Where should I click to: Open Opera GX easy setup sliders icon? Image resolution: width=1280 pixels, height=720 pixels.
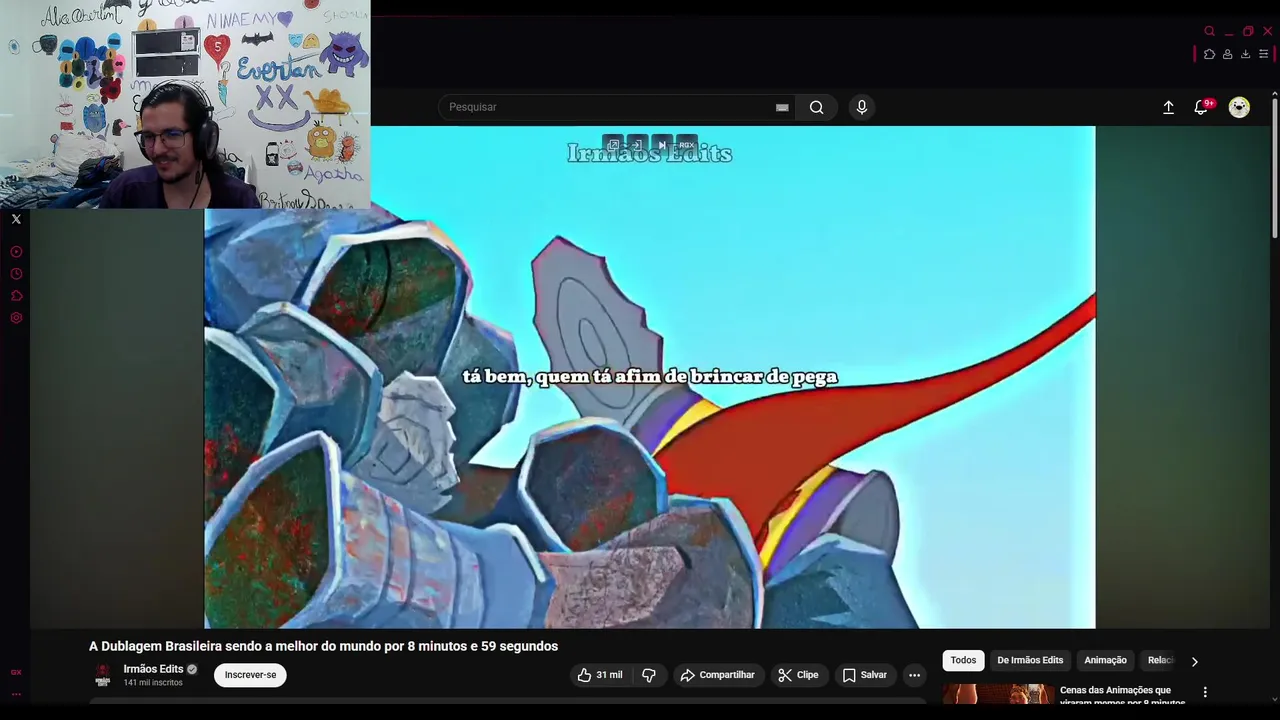[x=1263, y=54]
